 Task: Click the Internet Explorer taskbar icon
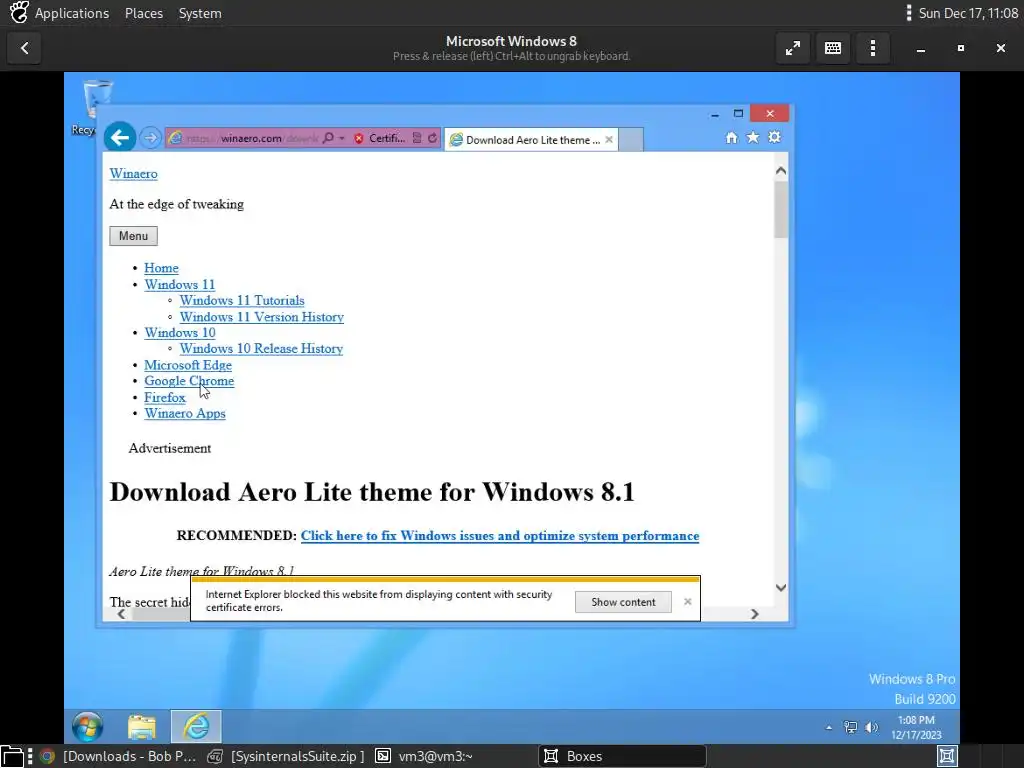click(196, 726)
